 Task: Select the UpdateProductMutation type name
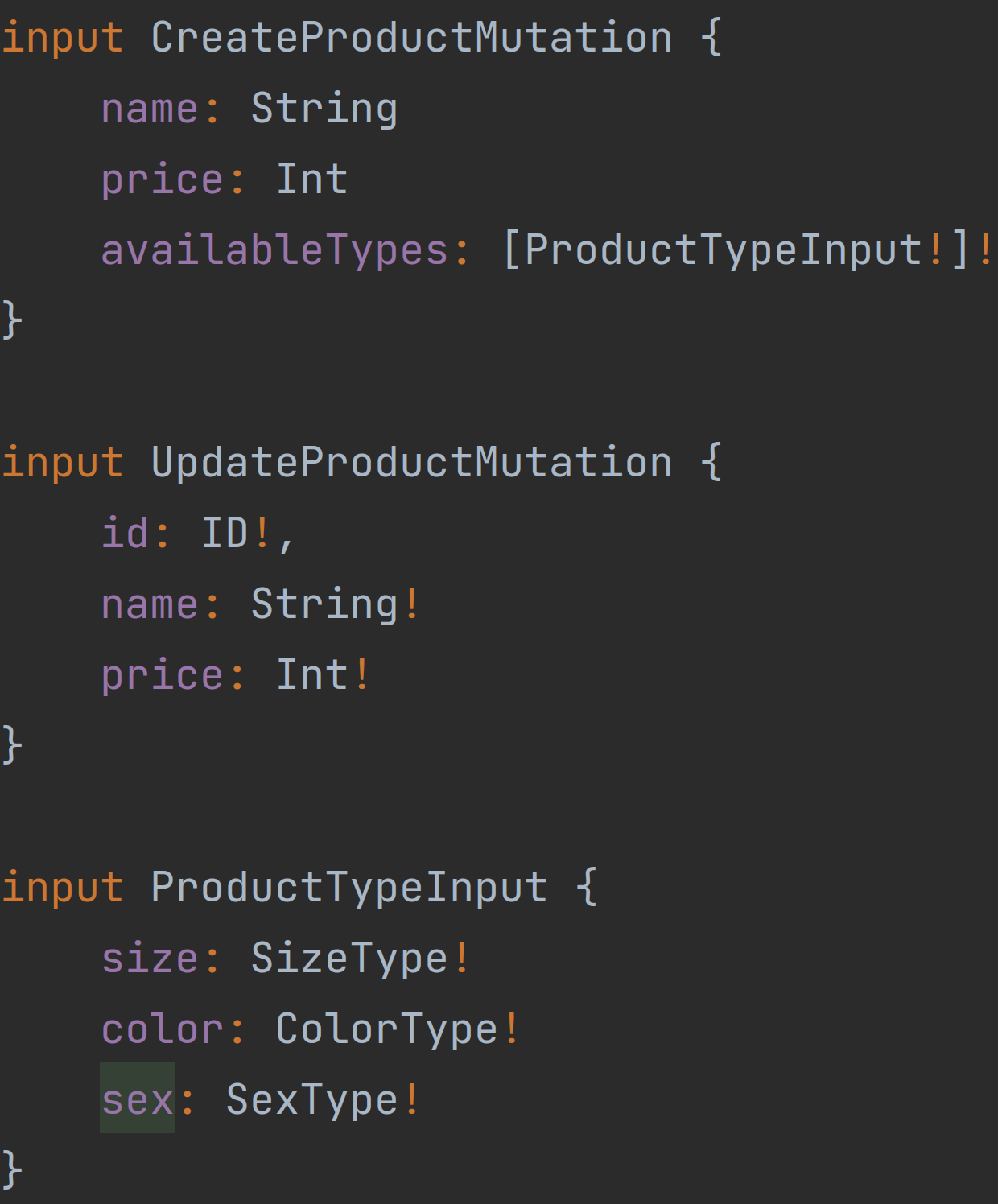pos(411,463)
